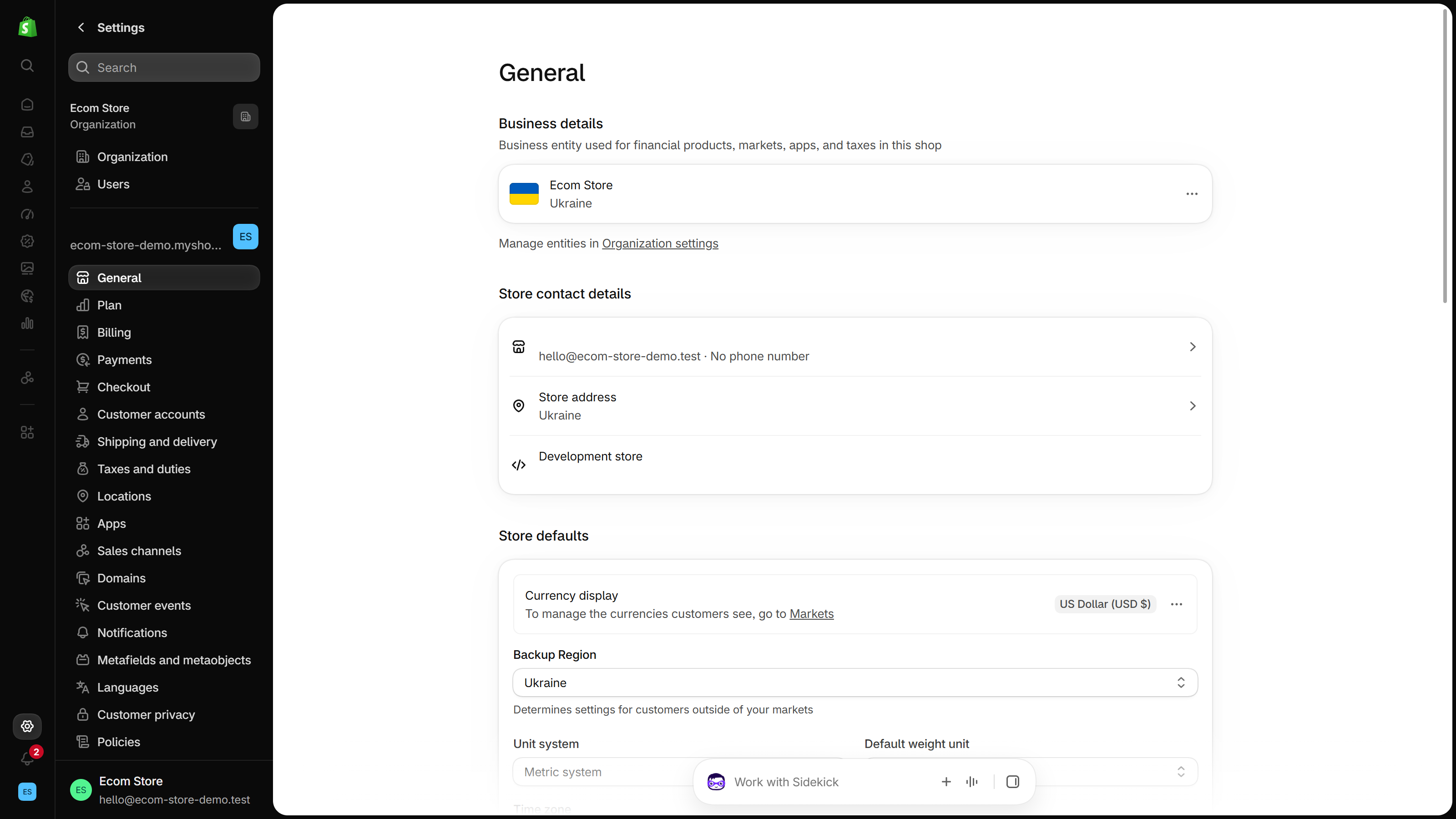
Task: Follow the Organization settings link
Action: (x=660, y=243)
